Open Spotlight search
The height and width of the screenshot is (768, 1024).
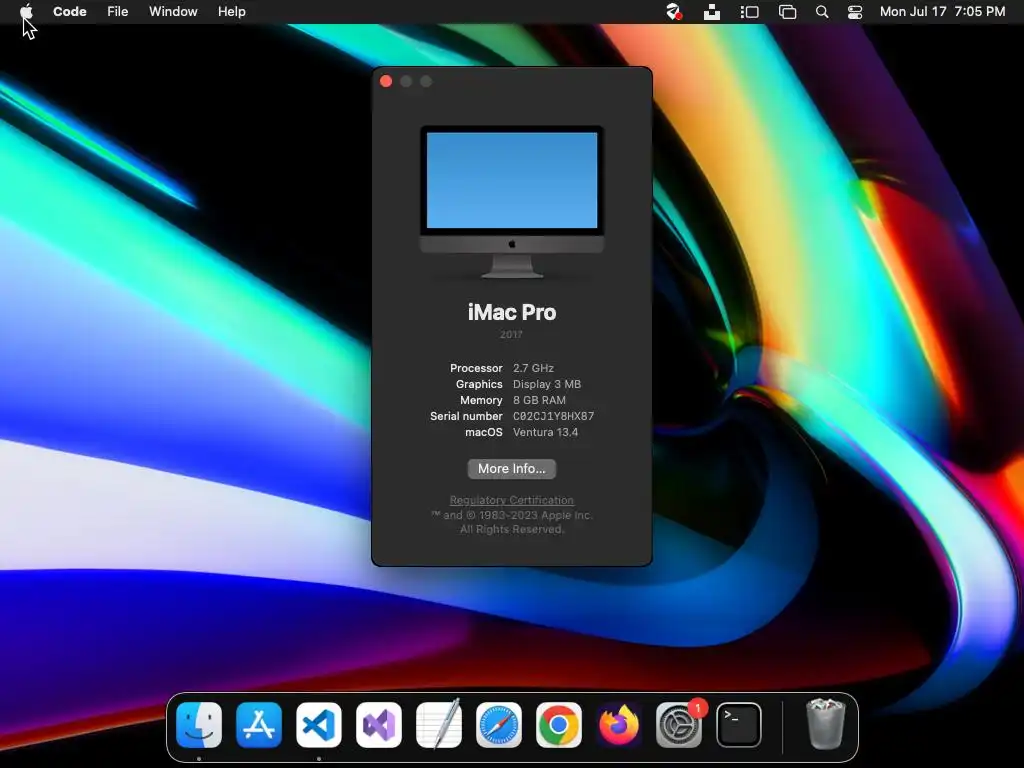click(822, 11)
